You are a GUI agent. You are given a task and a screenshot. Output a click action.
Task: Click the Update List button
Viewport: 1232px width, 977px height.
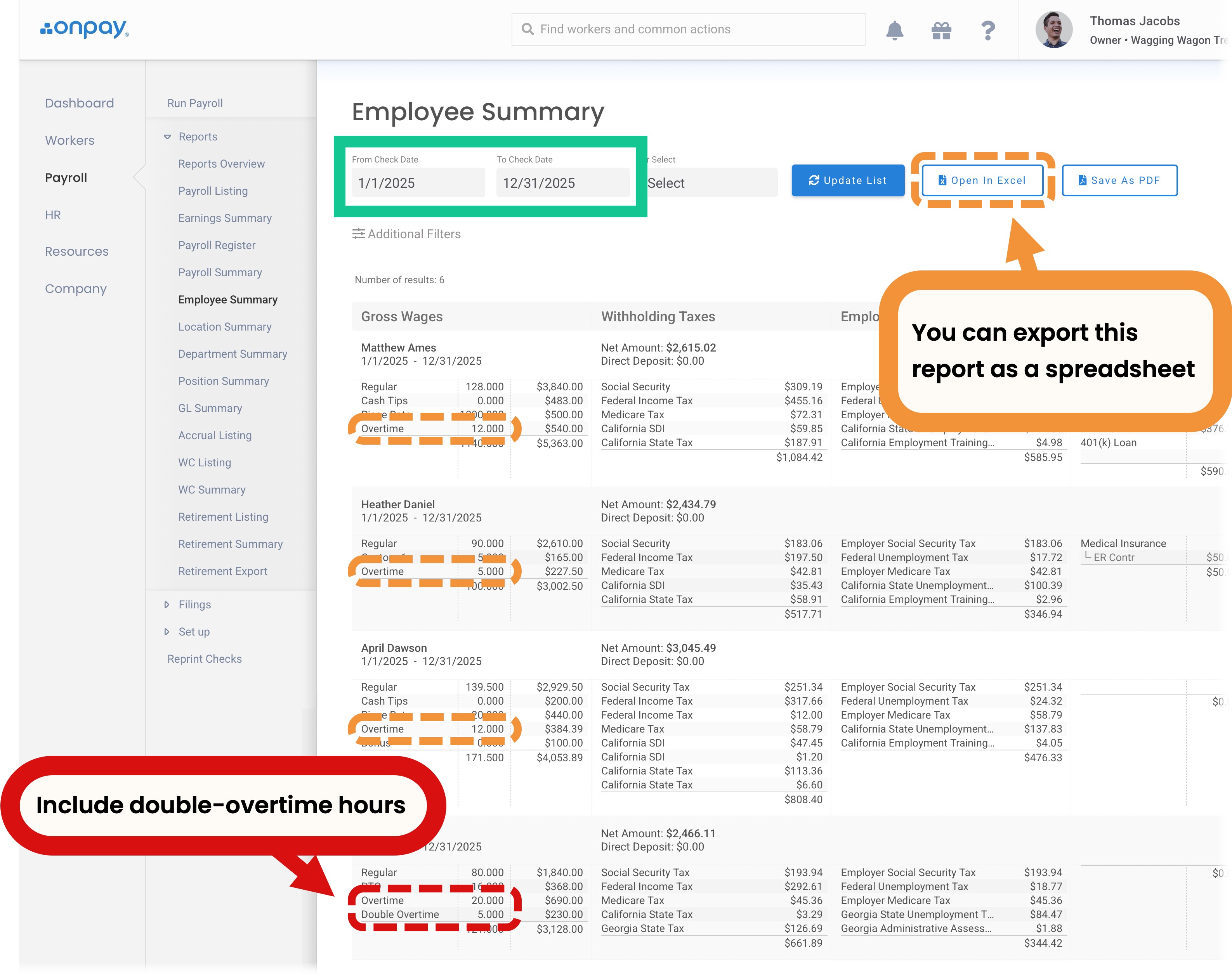[x=847, y=180]
